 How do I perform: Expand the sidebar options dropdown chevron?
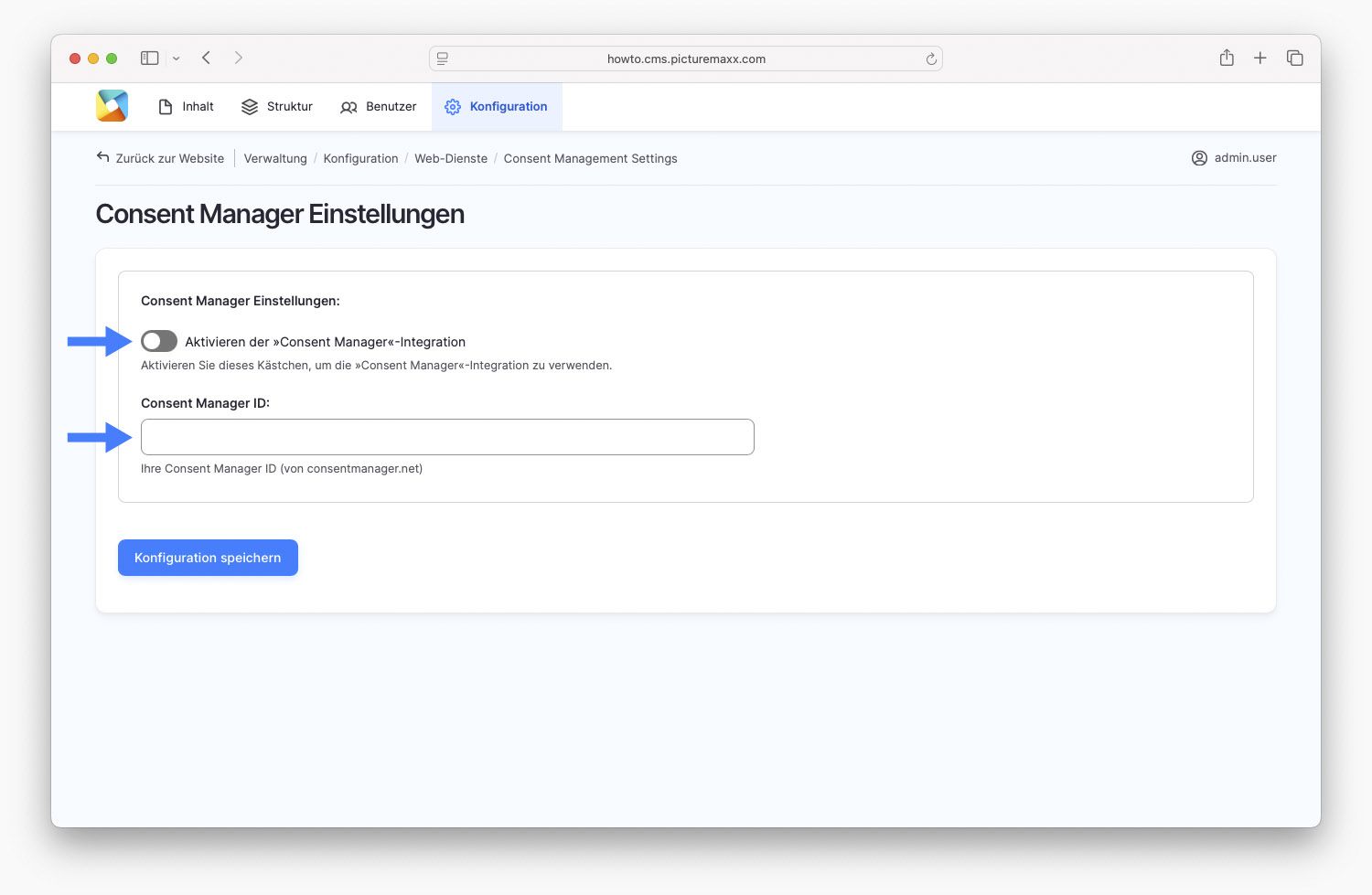click(177, 59)
